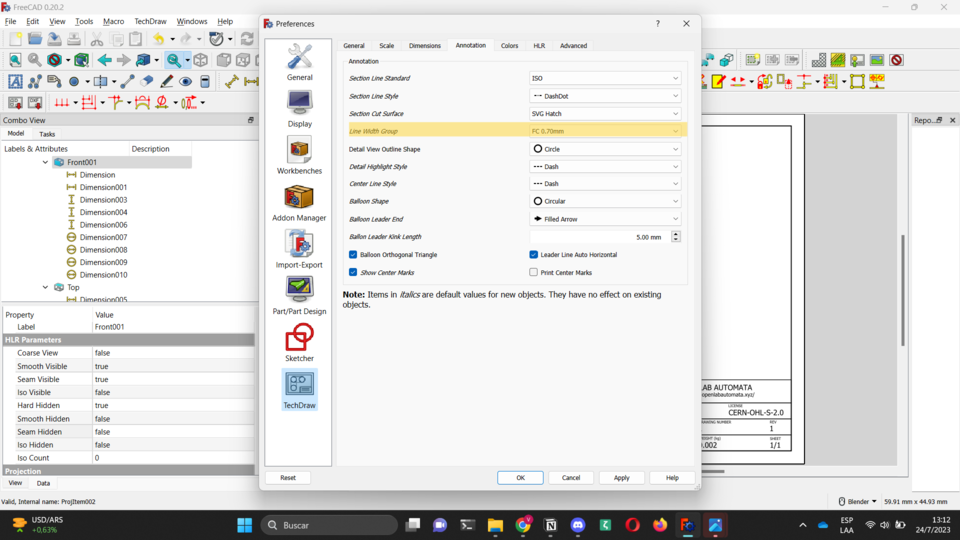Click the New document icon
The height and width of the screenshot is (540, 960).
pyautogui.click(x=15, y=39)
